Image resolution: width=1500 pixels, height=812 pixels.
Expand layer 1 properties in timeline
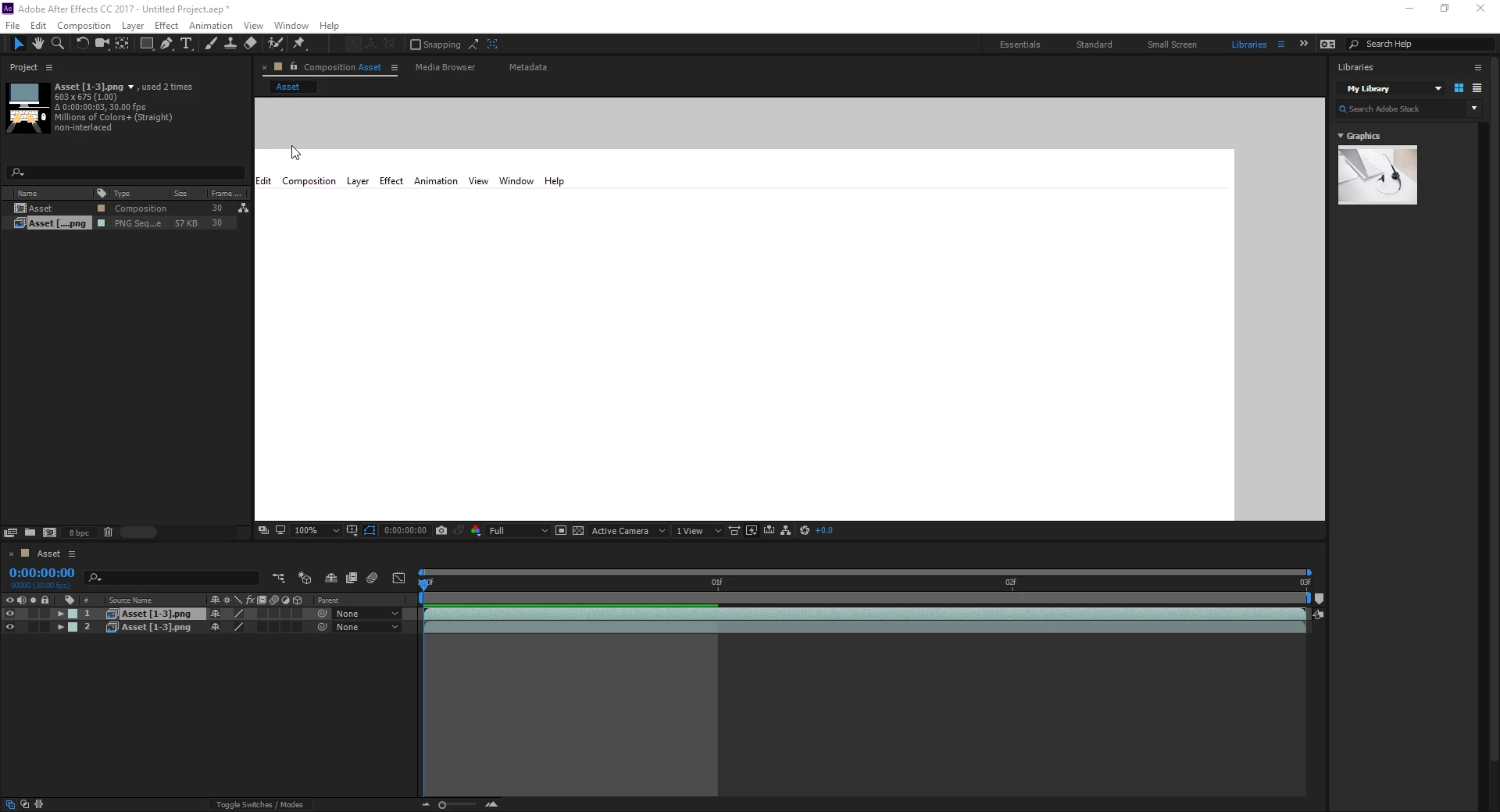(x=61, y=614)
